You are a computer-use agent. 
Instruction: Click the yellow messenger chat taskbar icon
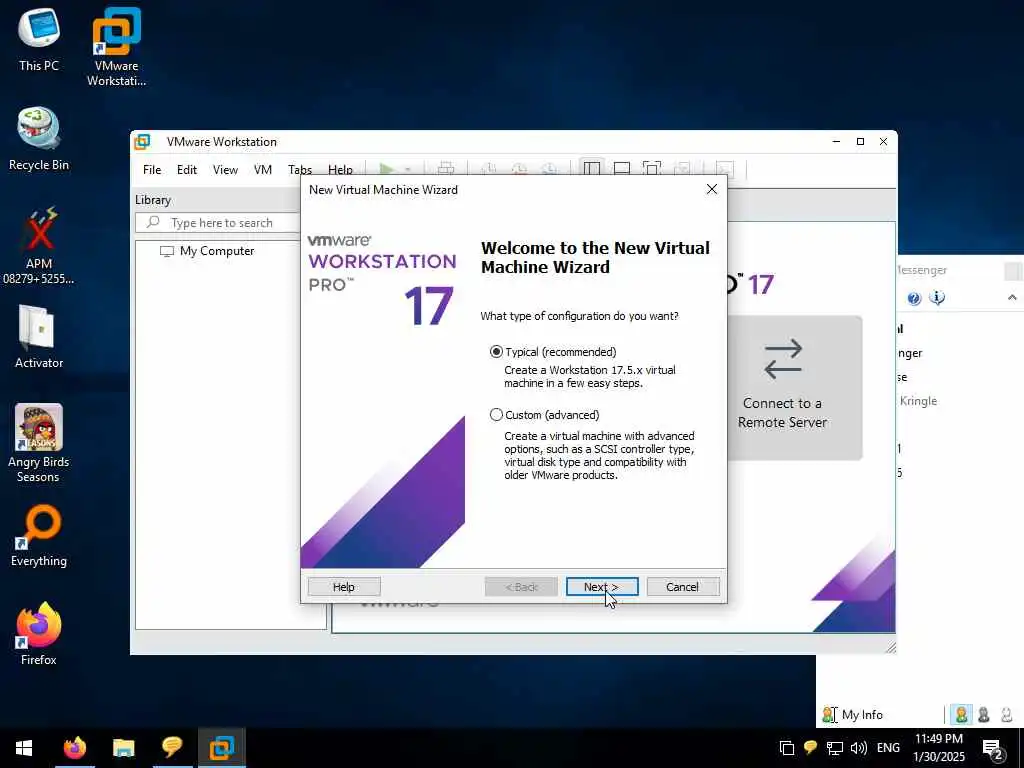pyautogui.click(x=172, y=748)
